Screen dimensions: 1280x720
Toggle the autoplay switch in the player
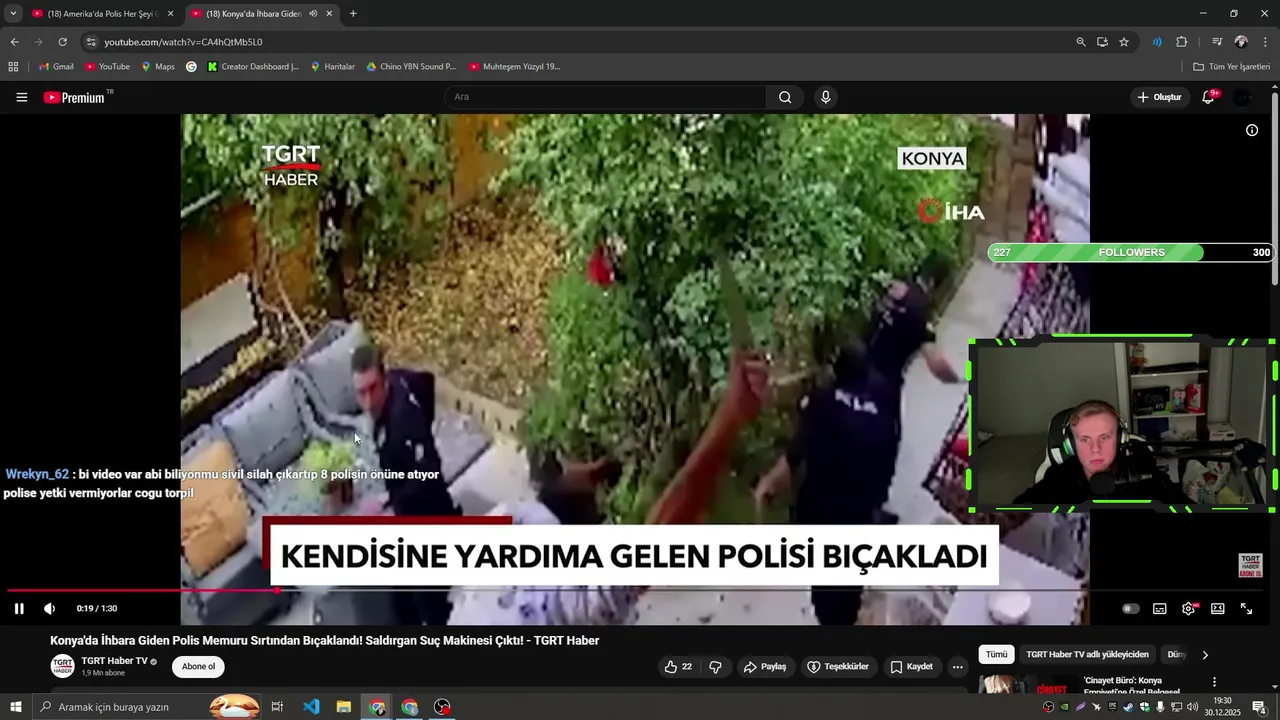pyautogui.click(x=1130, y=608)
